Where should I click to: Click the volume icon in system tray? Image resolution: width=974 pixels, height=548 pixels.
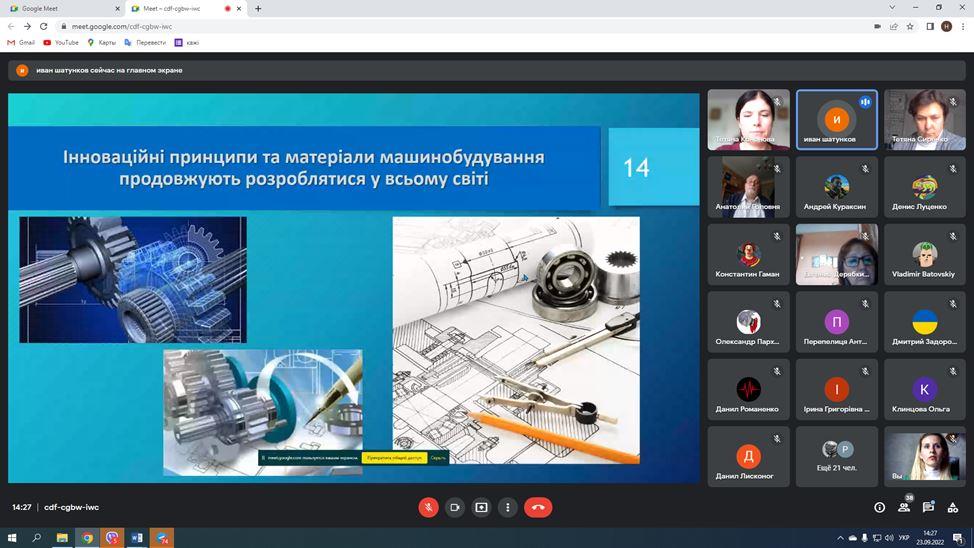click(x=889, y=538)
